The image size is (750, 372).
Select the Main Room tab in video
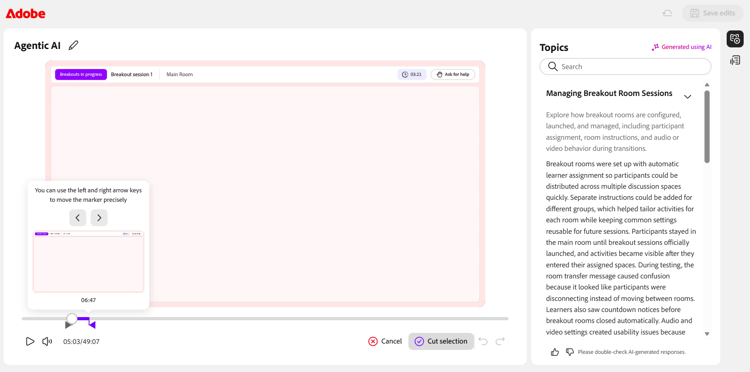click(180, 75)
